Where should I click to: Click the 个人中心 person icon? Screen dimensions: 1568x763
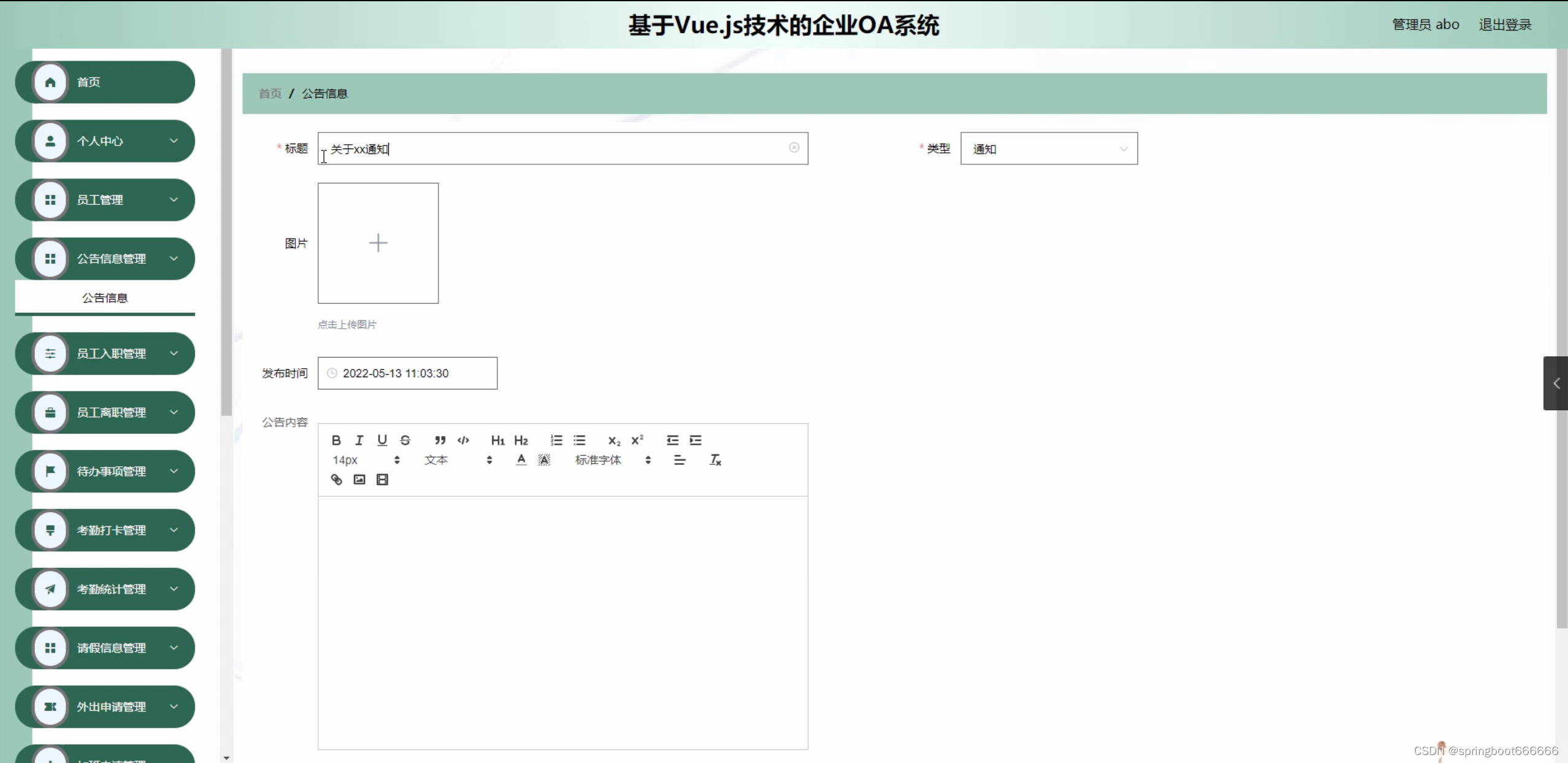pyautogui.click(x=50, y=140)
